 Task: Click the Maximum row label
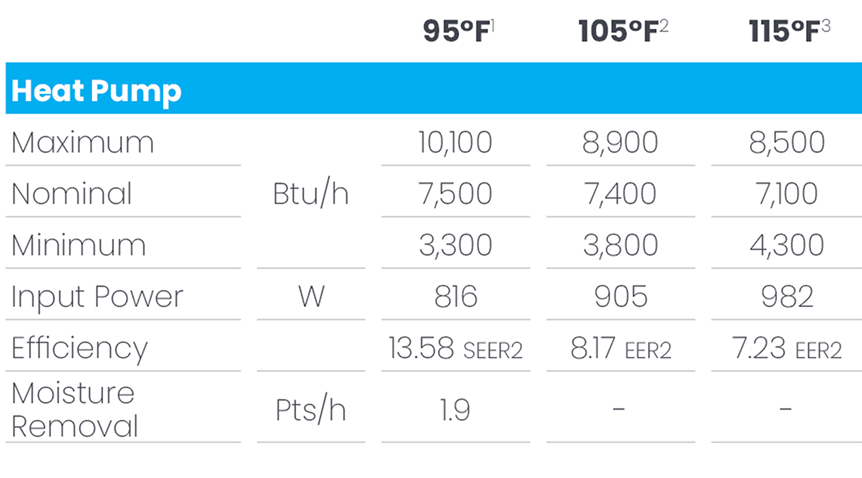(x=82, y=142)
